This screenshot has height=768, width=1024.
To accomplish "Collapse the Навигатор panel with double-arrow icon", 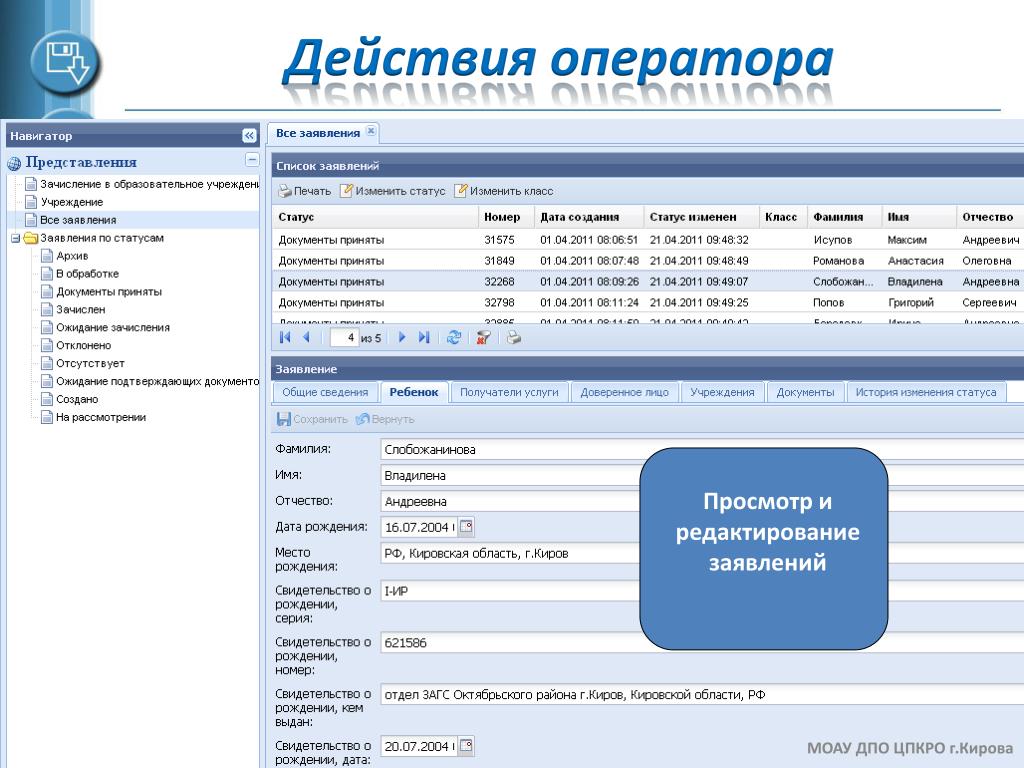I will [x=249, y=136].
